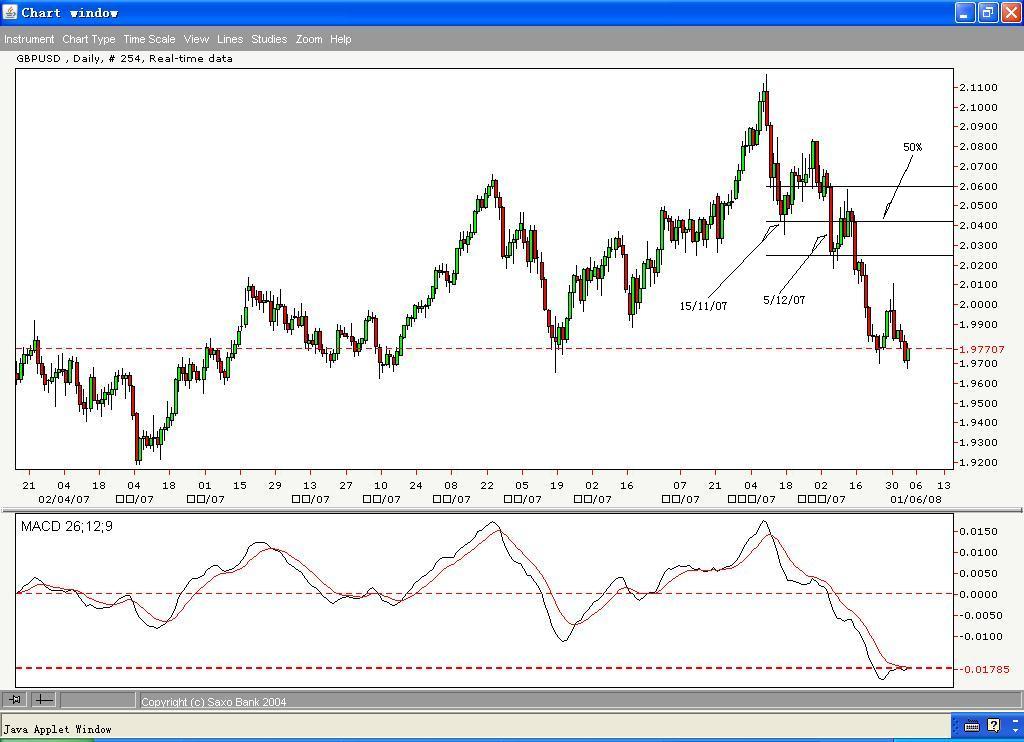Click the 0.0150 MACD axis label
This screenshot has height=742, width=1024.
tap(978, 532)
